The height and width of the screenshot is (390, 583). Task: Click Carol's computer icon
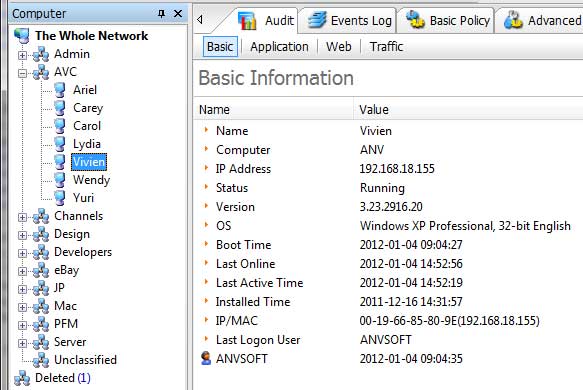click(x=60, y=126)
